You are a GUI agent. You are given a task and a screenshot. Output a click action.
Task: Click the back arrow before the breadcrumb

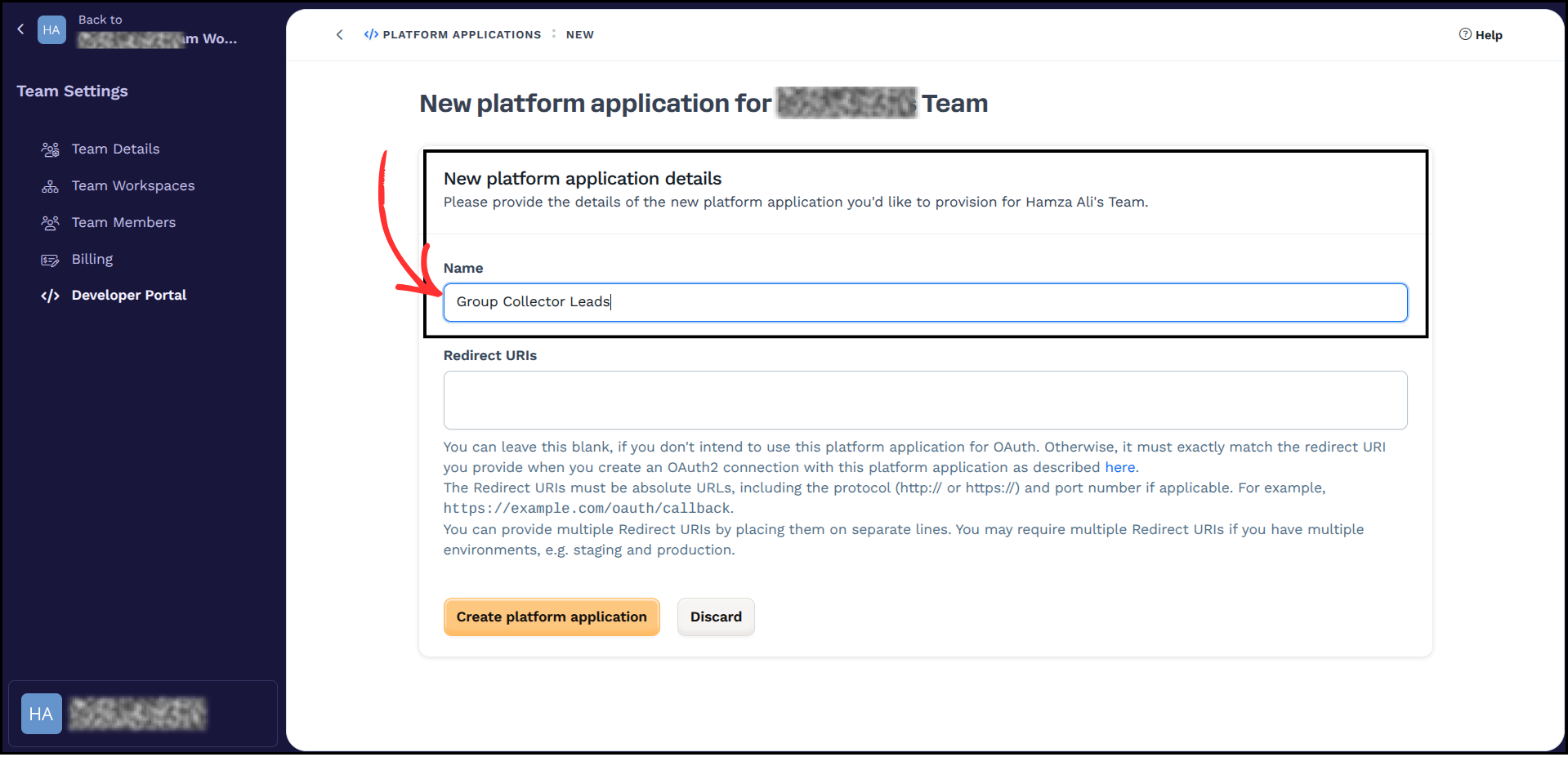click(340, 34)
